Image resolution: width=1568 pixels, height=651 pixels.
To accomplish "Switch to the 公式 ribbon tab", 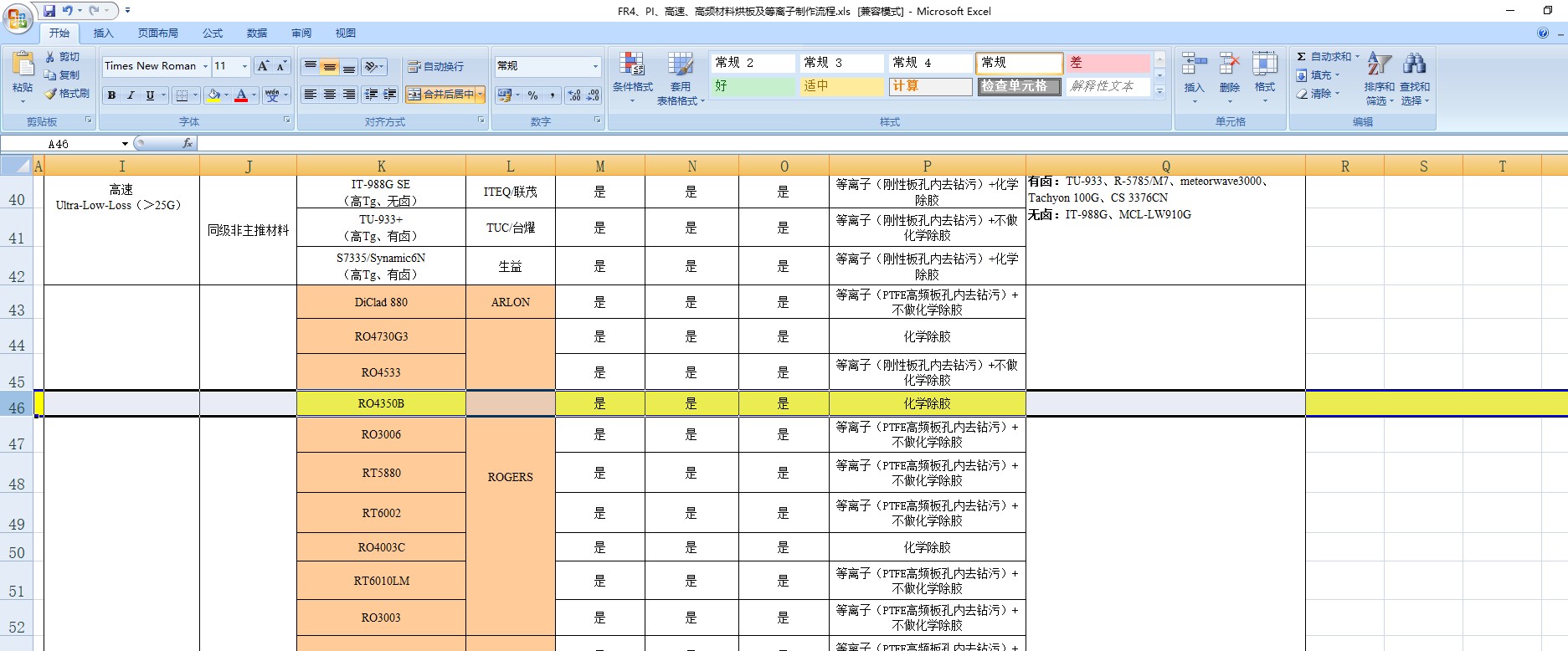I will tap(213, 33).
